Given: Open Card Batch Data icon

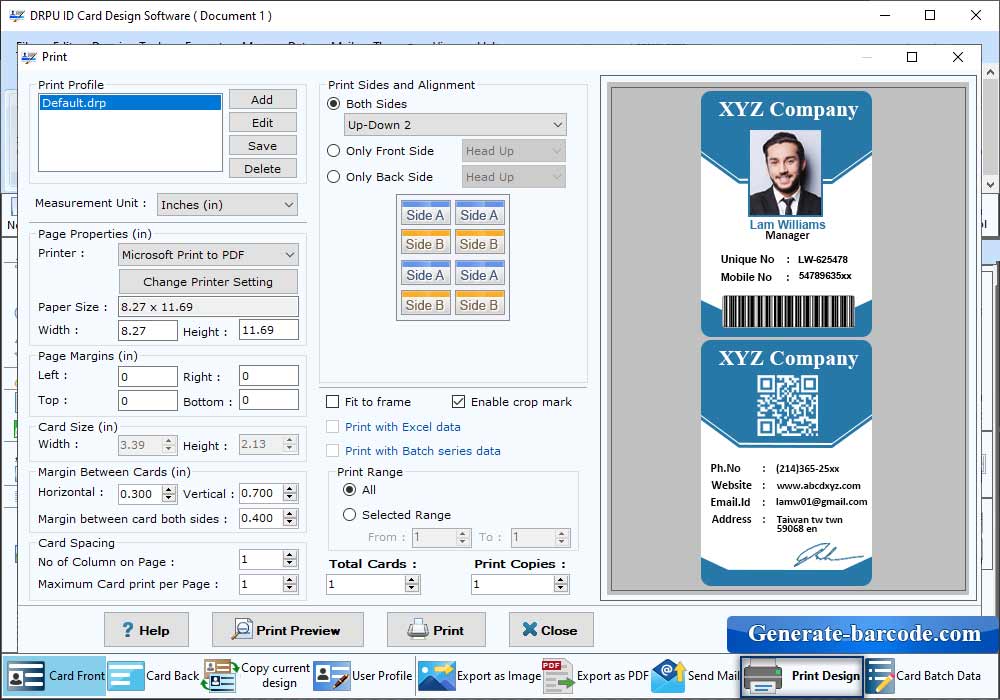Looking at the screenshot, I should tap(880, 676).
